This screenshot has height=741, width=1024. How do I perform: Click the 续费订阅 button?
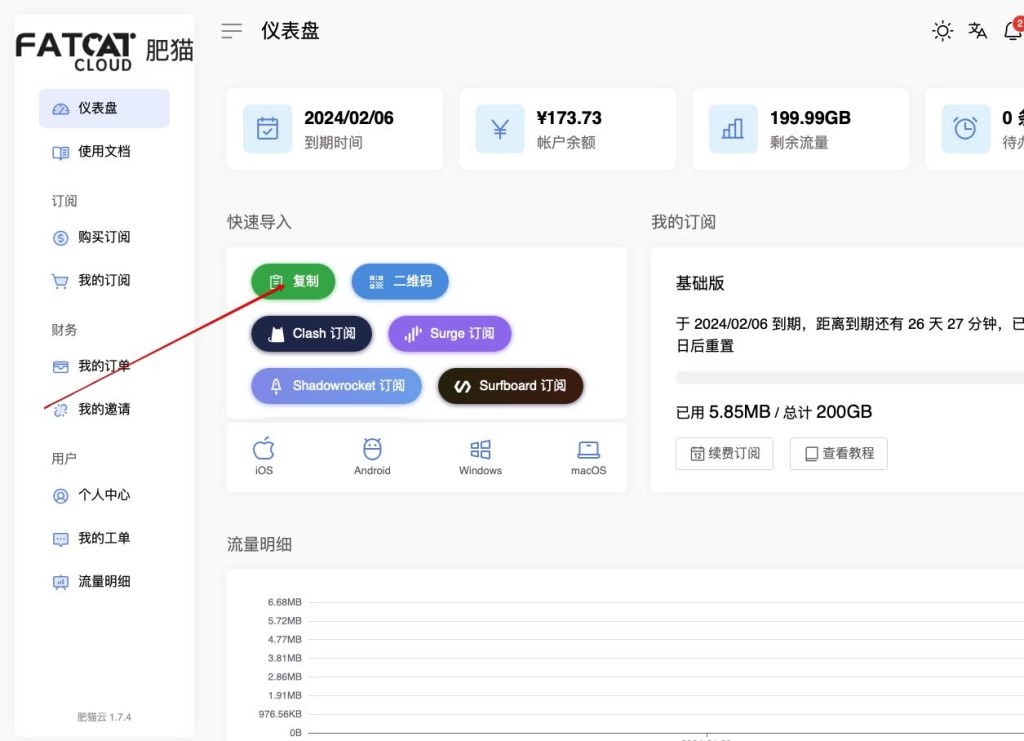(x=725, y=454)
